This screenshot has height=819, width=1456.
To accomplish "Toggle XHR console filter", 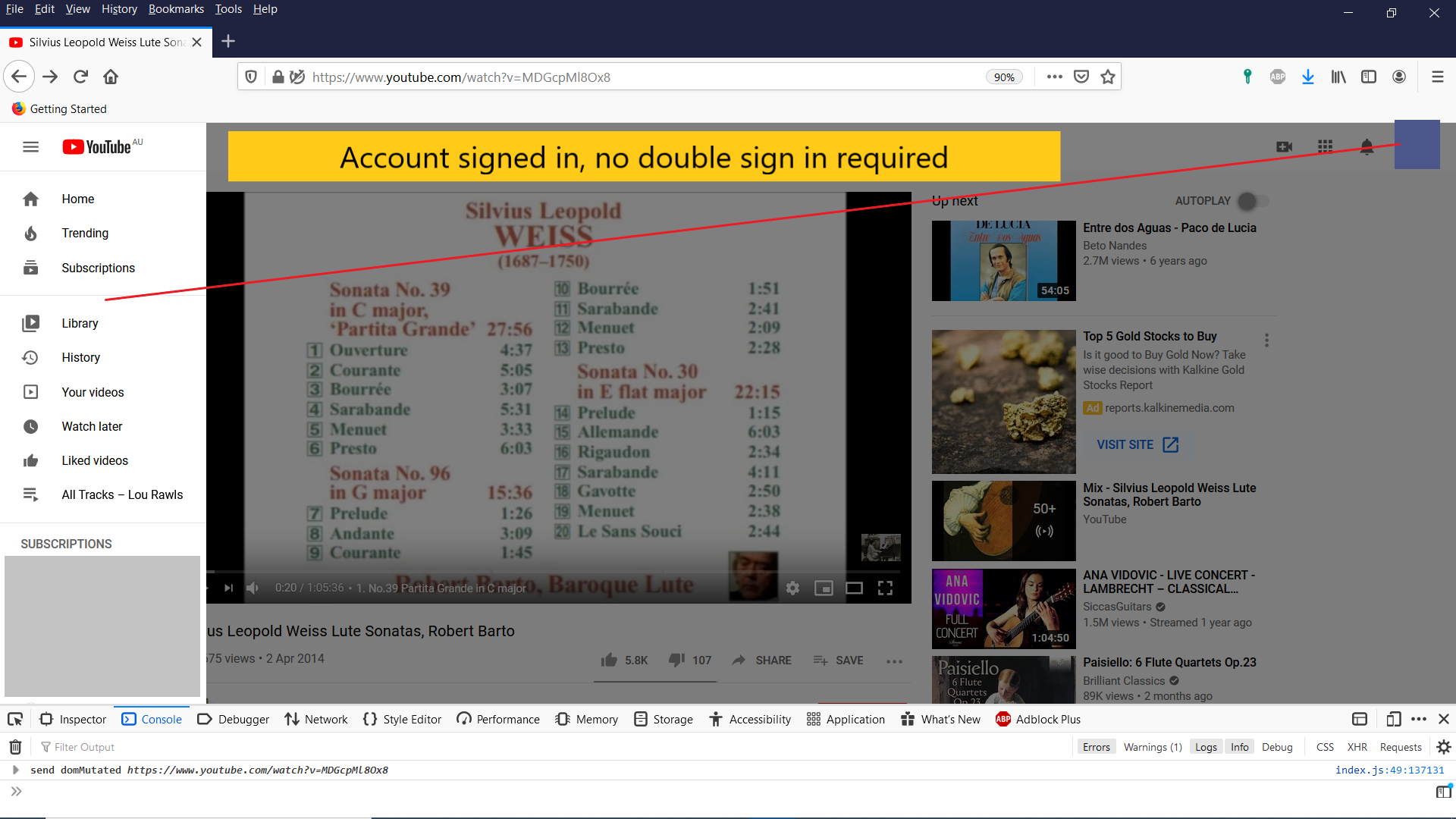I will (1357, 747).
